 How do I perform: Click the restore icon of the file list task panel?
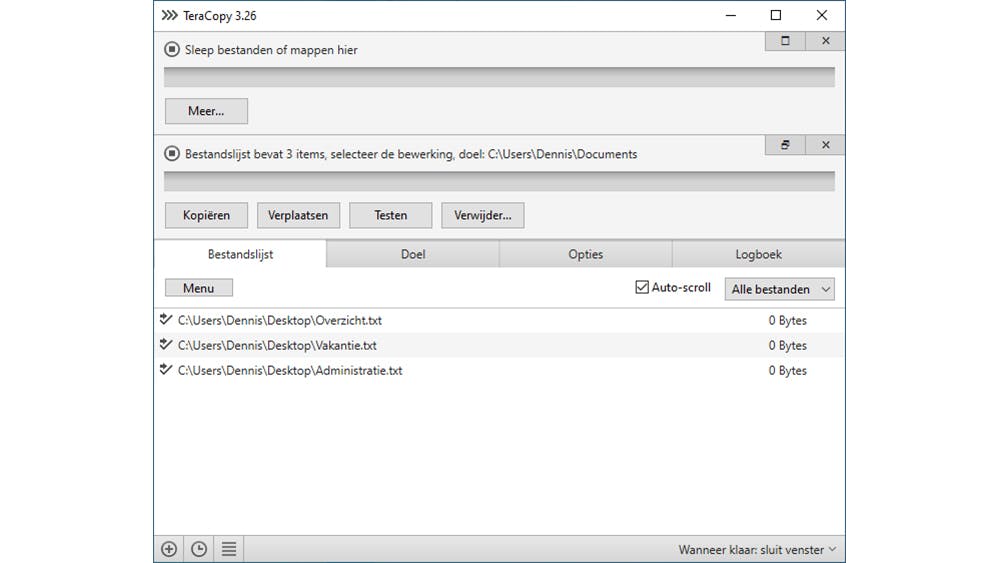pos(785,145)
